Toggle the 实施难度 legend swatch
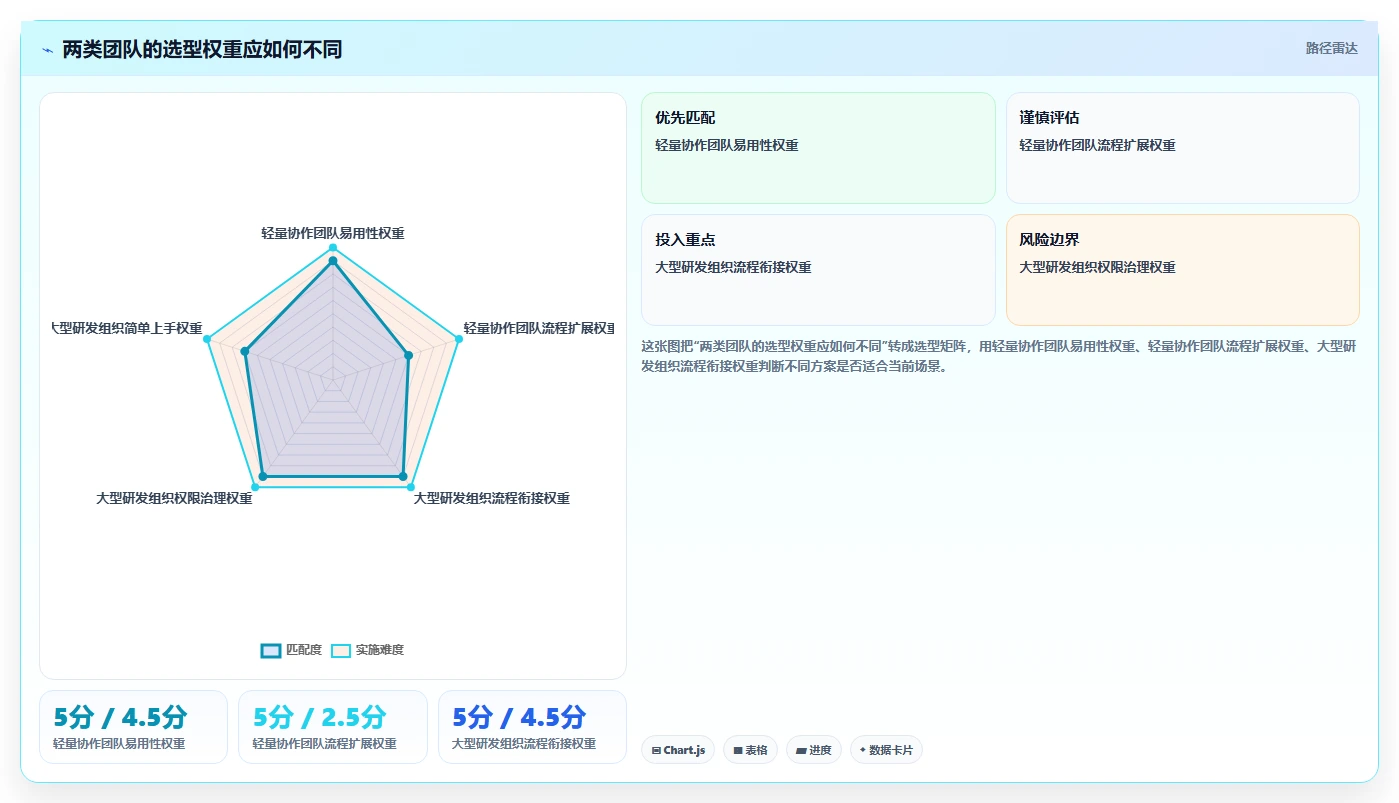The image size is (1399, 803). point(341,650)
